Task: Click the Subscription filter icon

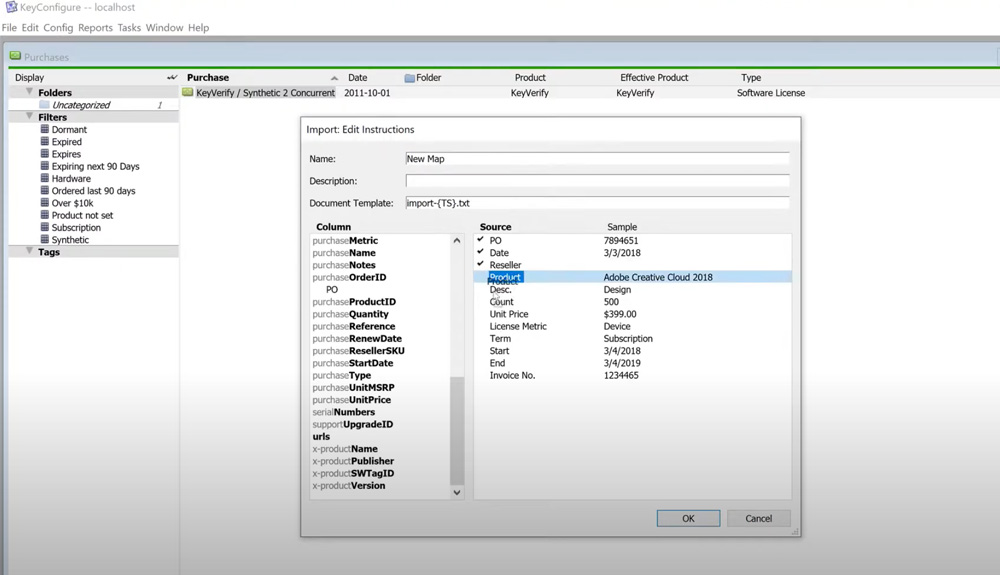Action: (45, 227)
